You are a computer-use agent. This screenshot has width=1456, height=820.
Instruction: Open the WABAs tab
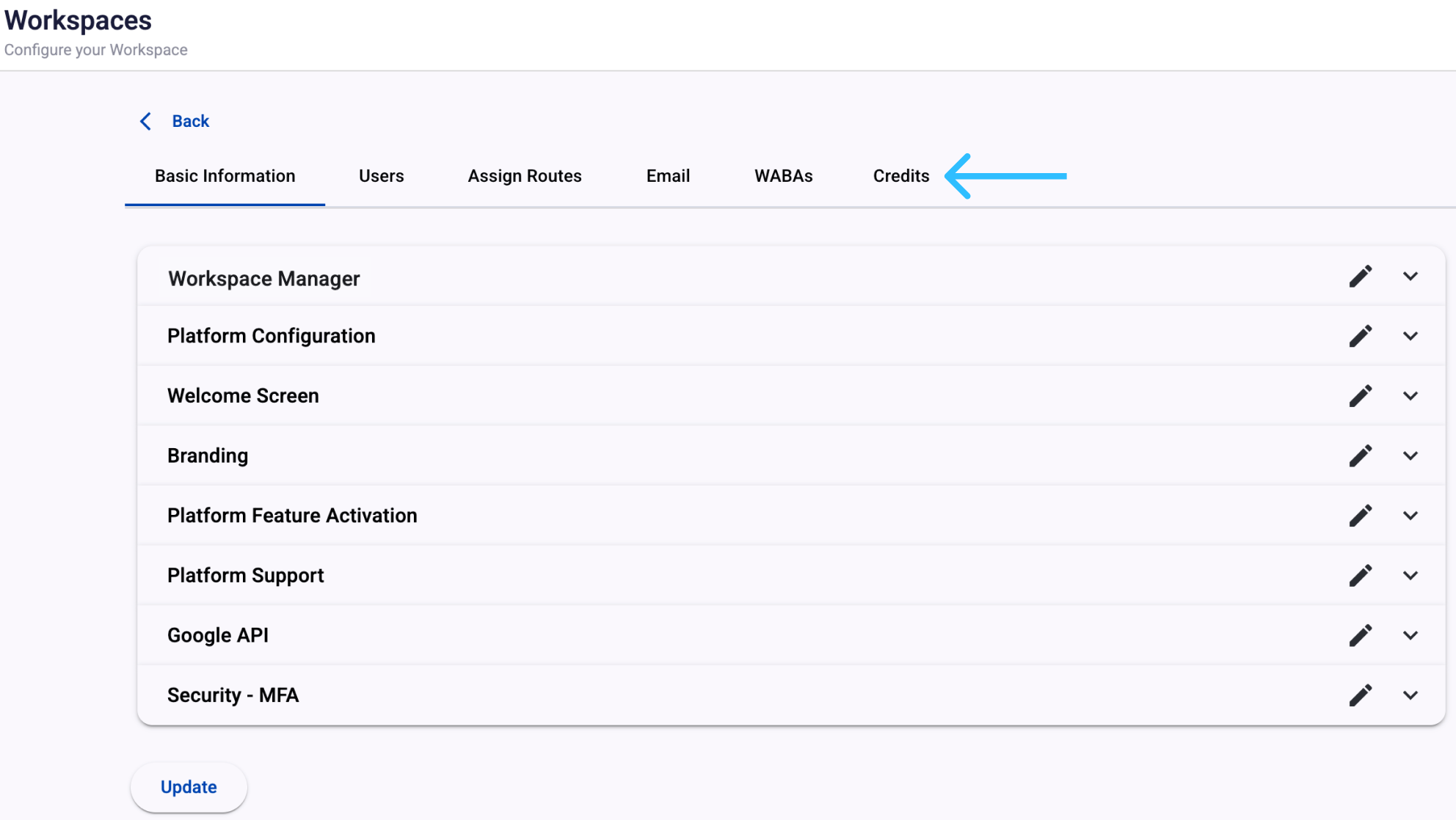(x=783, y=176)
